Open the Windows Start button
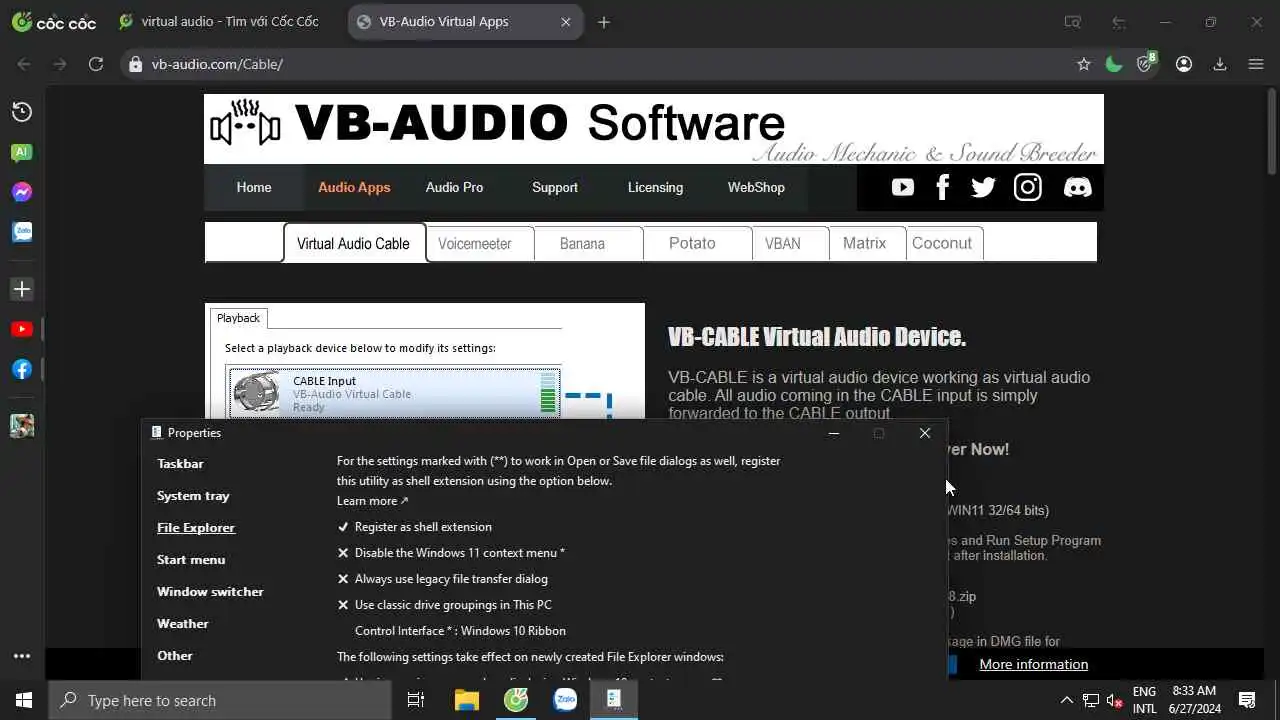This screenshot has height=720, width=1280. click(x=24, y=700)
